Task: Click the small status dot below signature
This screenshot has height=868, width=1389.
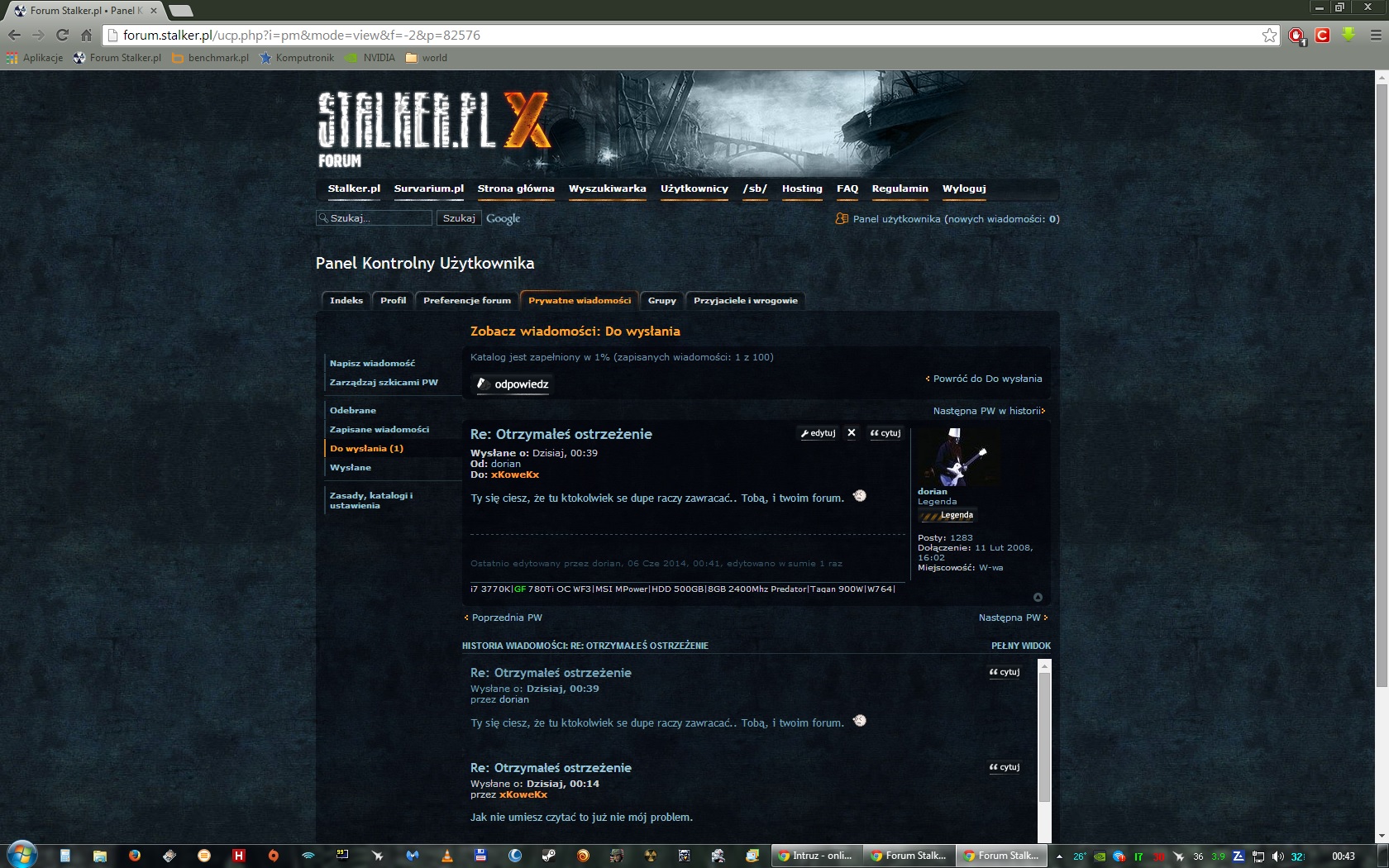Action: point(1038,597)
